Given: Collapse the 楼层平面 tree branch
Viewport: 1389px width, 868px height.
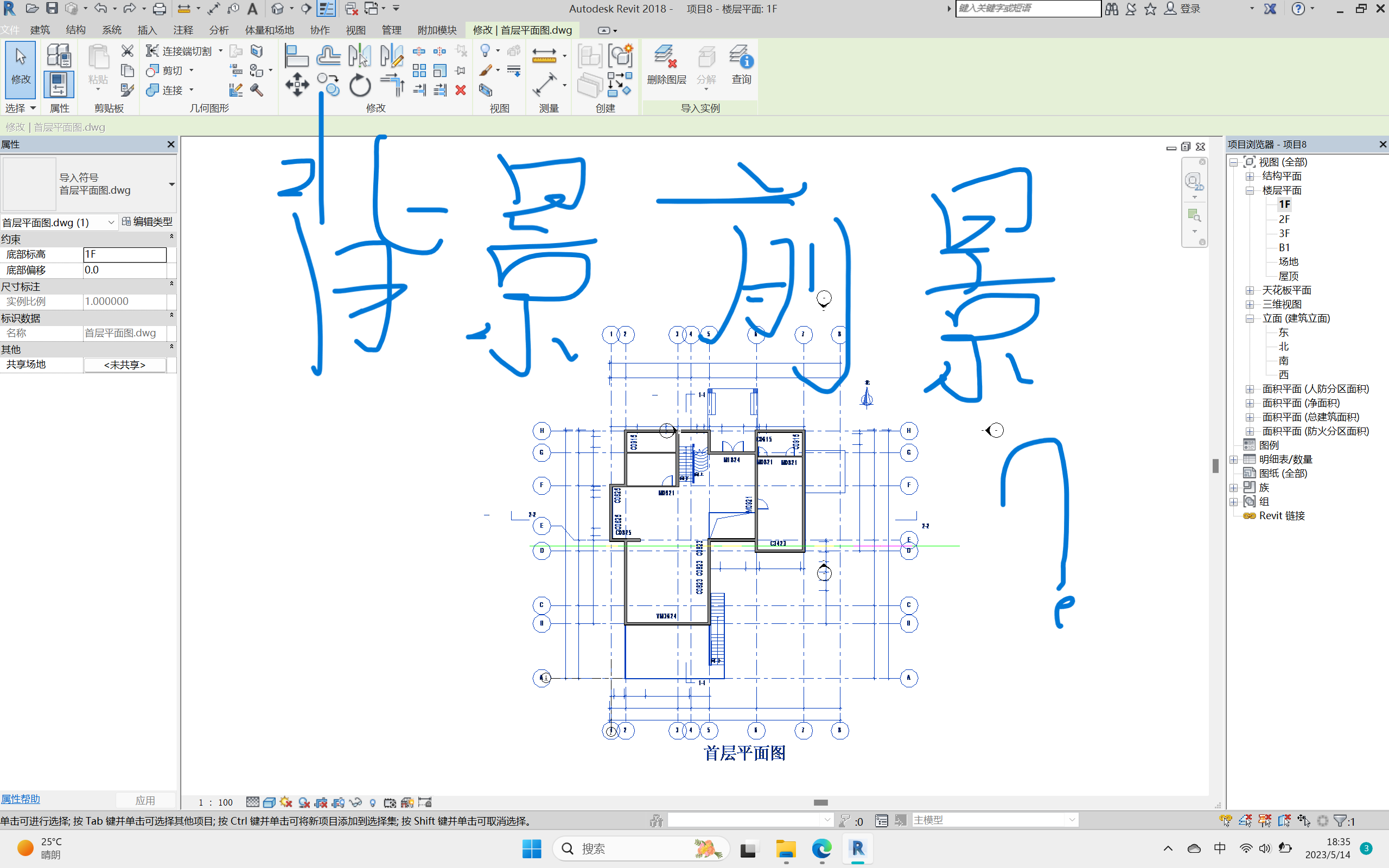Looking at the screenshot, I should pyautogui.click(x=1250, y=190).
